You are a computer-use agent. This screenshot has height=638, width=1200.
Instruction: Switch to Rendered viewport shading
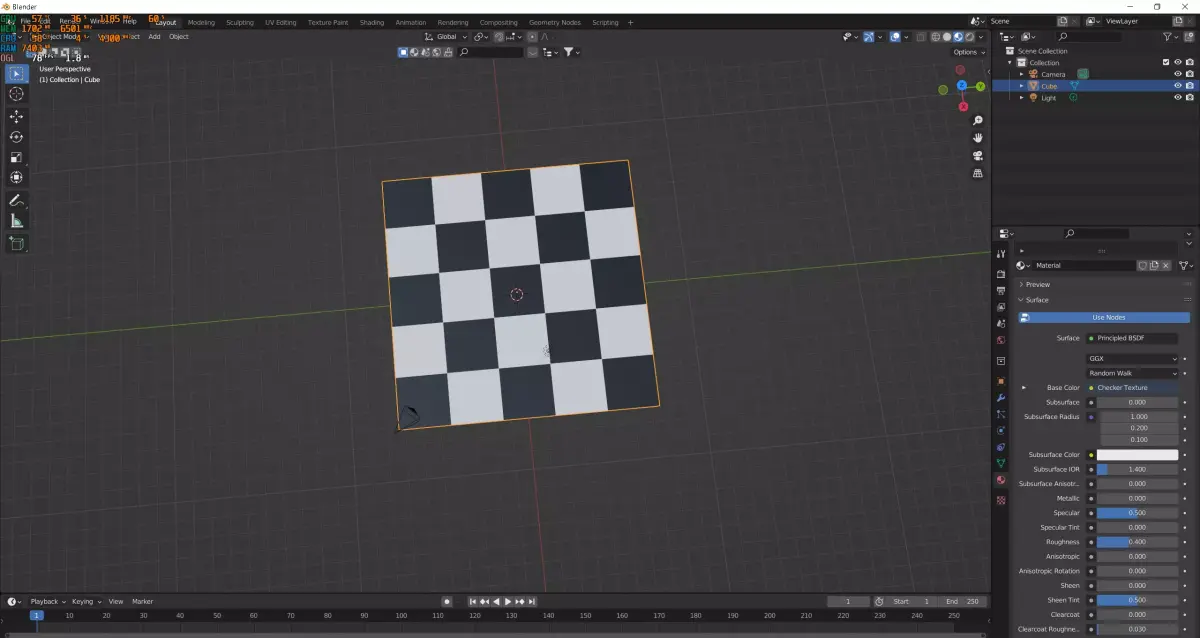(968, 37)
